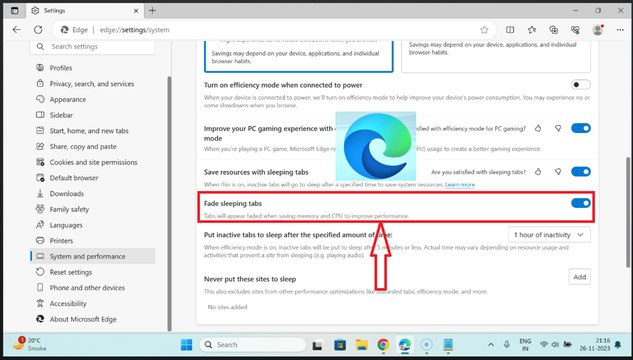The width and height of the screenshot is (633, 360).
Task: Toggle PC gaming experience efficiency mode switch
Action: 581,128
